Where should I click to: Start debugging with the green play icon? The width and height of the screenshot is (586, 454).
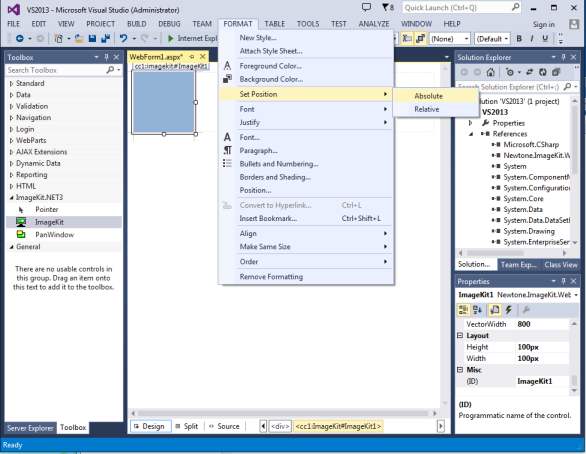(170, 38)
